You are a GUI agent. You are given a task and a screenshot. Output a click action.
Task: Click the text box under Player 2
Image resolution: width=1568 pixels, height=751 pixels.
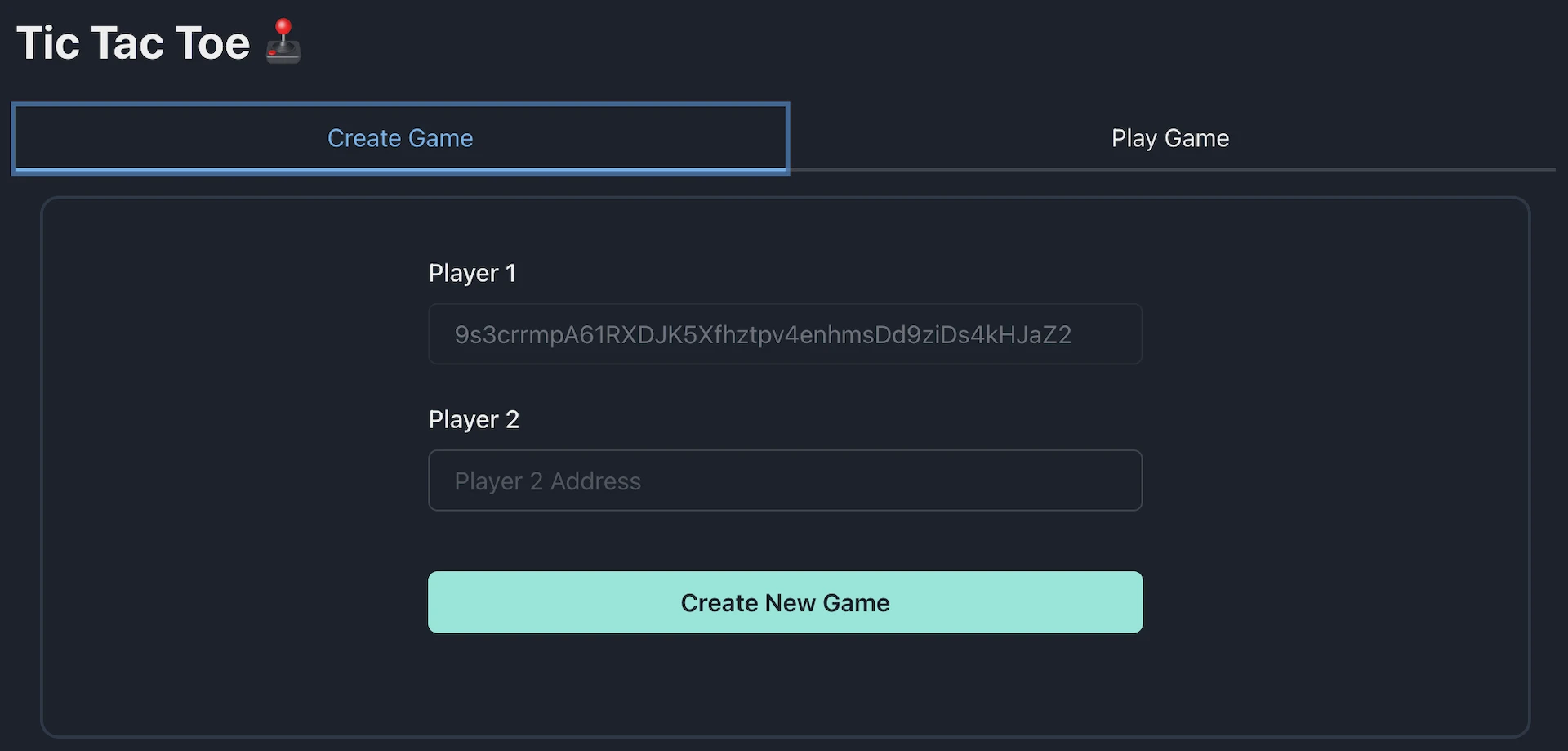click(x=785, y=481)
